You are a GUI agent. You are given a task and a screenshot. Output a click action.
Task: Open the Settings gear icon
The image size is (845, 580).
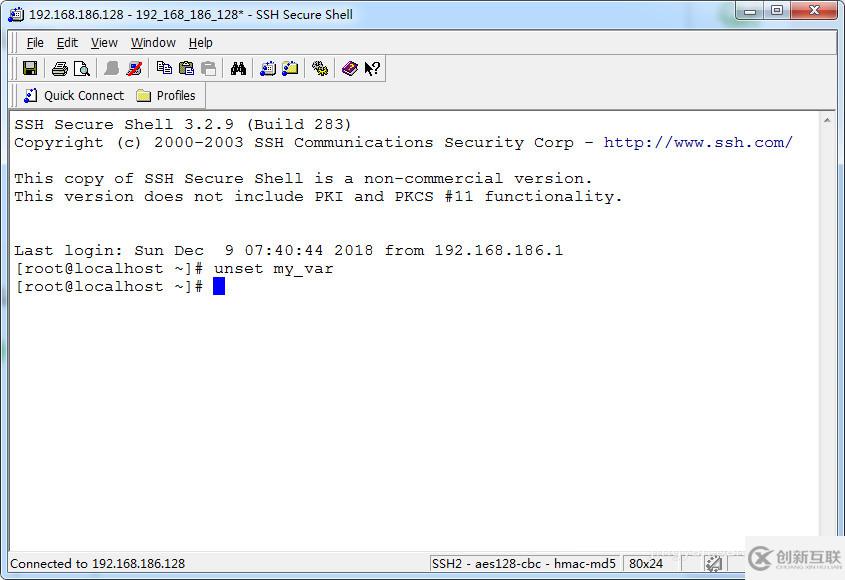(320, 69)
